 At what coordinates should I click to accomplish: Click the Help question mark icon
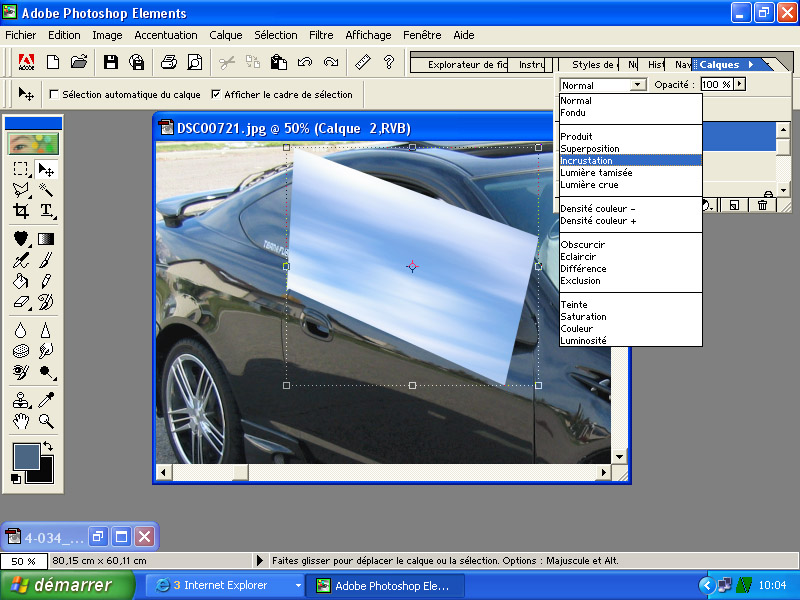pos(389,62)
